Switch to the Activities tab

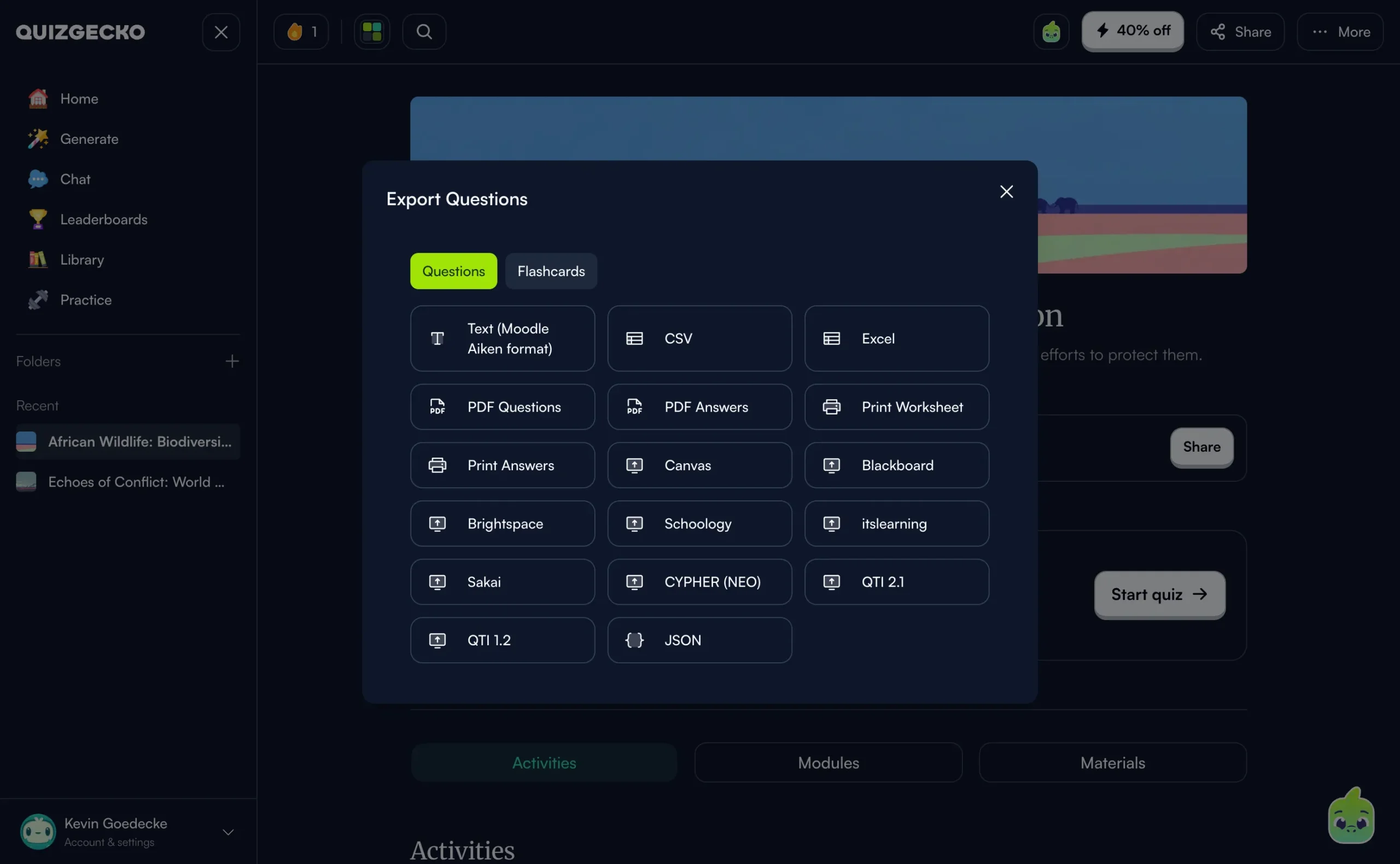coord(544,762)
